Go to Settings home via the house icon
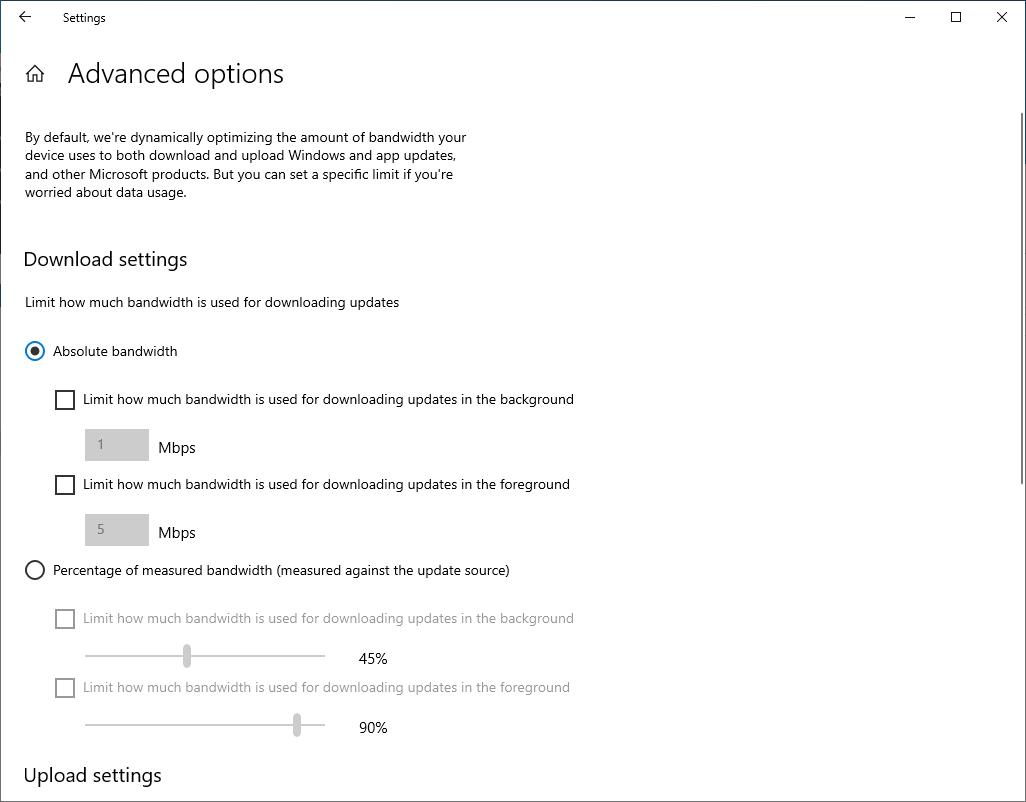The width and height of the screenshot is (1026, 802). 35,74
